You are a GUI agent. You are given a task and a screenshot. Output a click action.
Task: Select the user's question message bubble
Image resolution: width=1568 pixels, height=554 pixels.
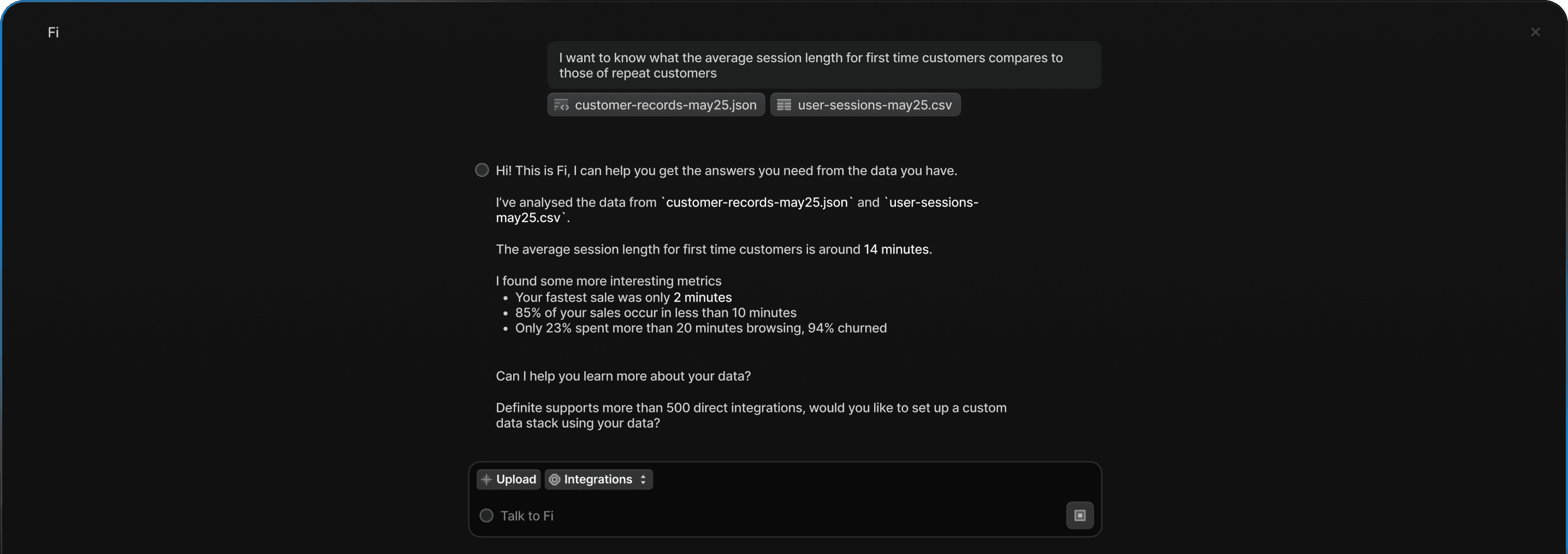click(x=823, y=65)
